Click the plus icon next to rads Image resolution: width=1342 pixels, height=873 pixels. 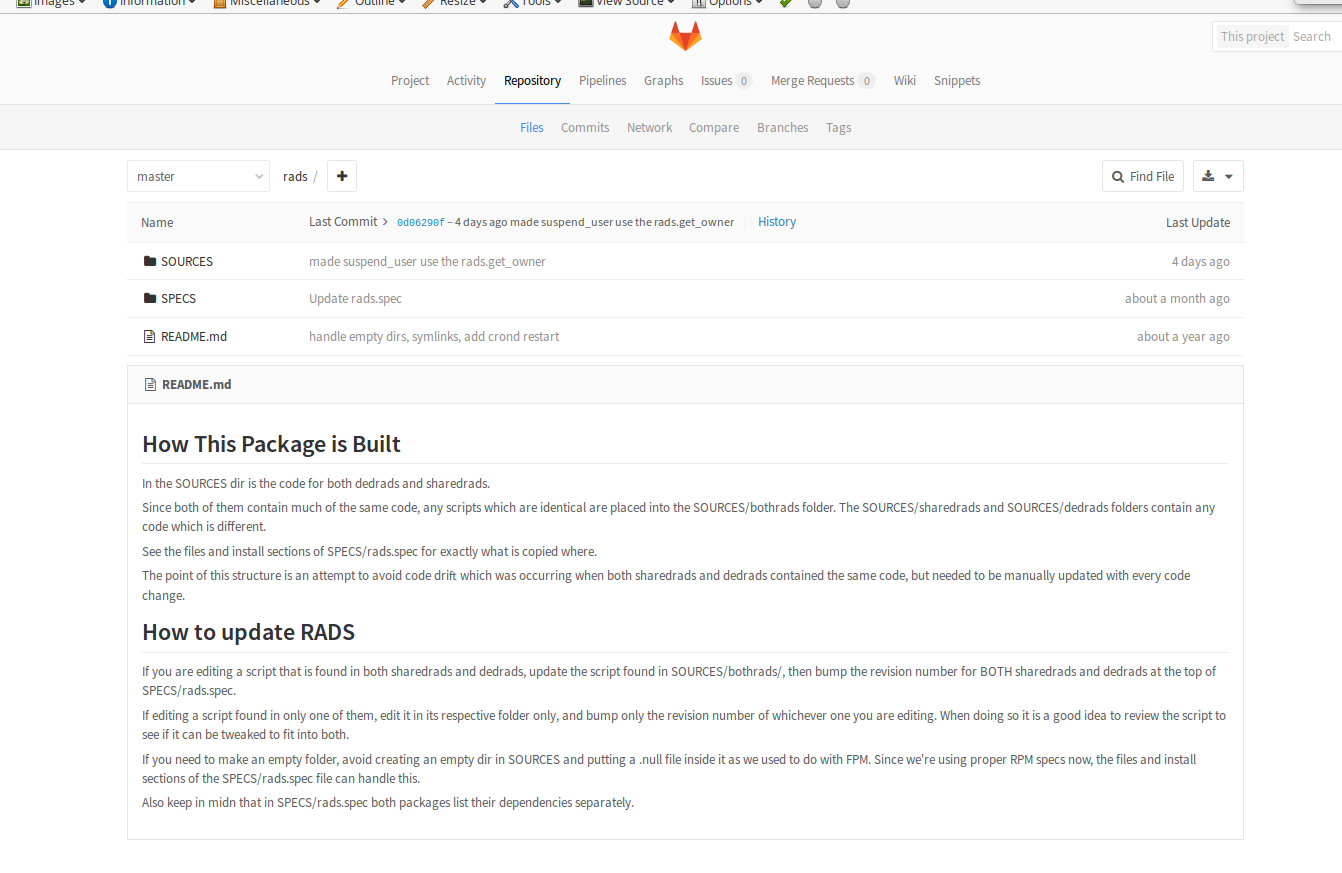coord(342,176)
